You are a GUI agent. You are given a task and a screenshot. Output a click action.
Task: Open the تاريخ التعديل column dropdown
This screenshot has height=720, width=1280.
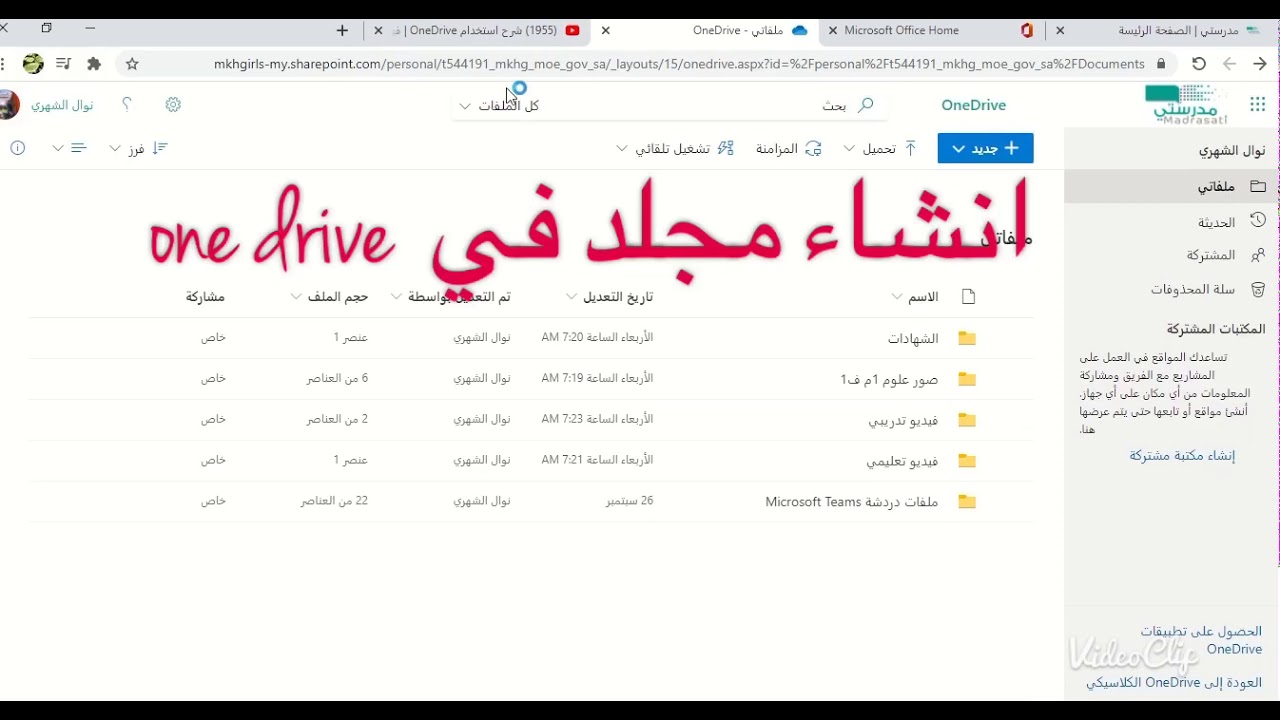click(572, 297)
